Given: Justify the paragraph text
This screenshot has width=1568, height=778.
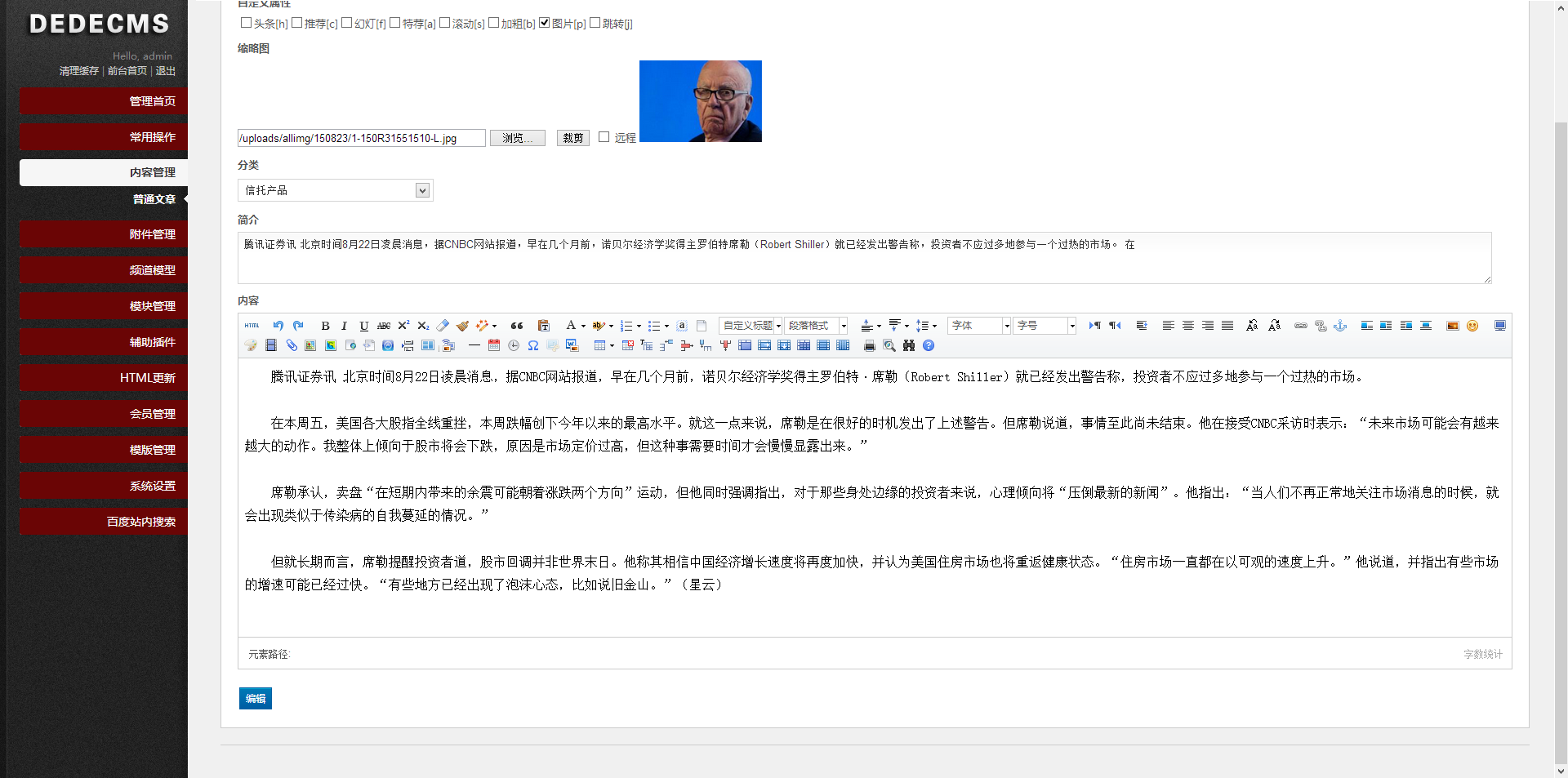Looking at the screenshot, I should [1227, 326].
